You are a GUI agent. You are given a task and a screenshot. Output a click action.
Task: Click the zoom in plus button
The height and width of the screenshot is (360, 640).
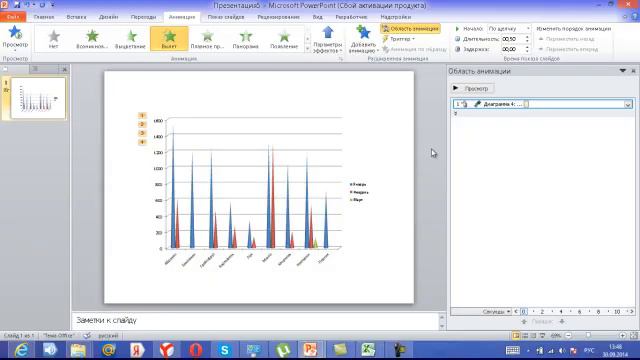coord(622,336)
